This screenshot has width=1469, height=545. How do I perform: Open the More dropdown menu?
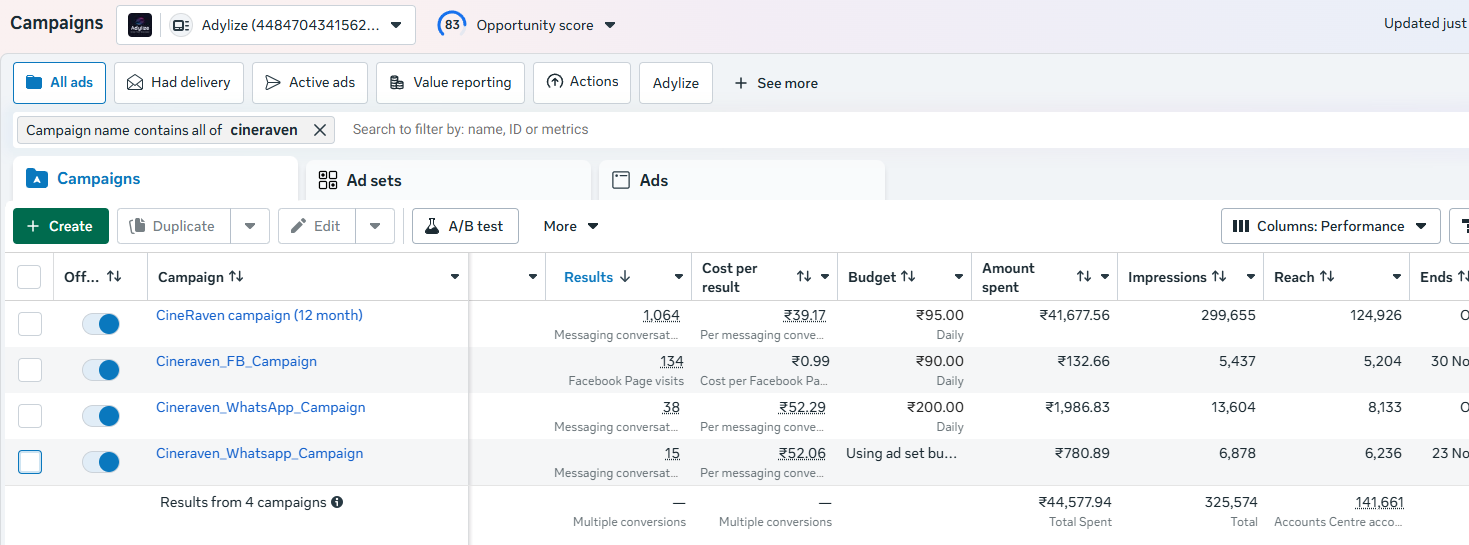(x=571, y=226)
